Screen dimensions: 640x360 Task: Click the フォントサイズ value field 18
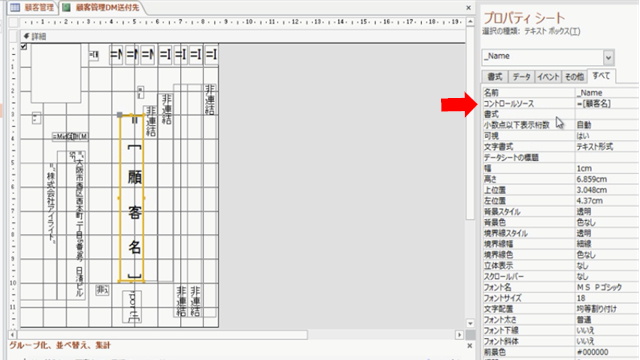point(607,298)
